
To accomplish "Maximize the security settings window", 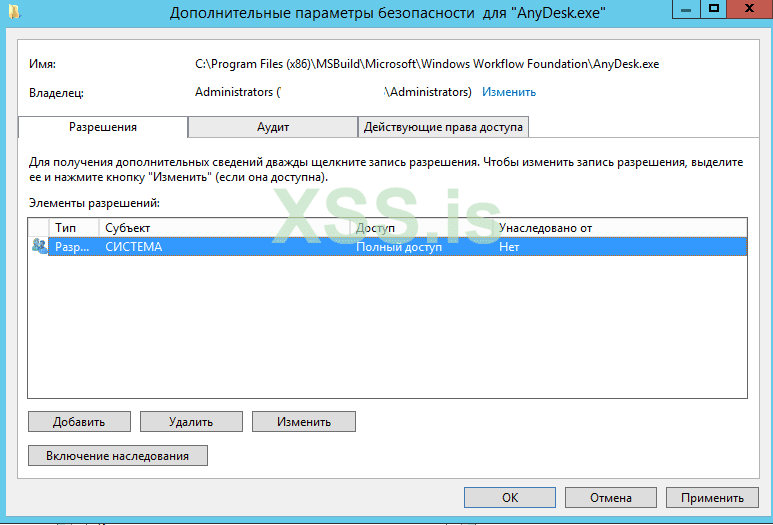I will pos(713,9).
